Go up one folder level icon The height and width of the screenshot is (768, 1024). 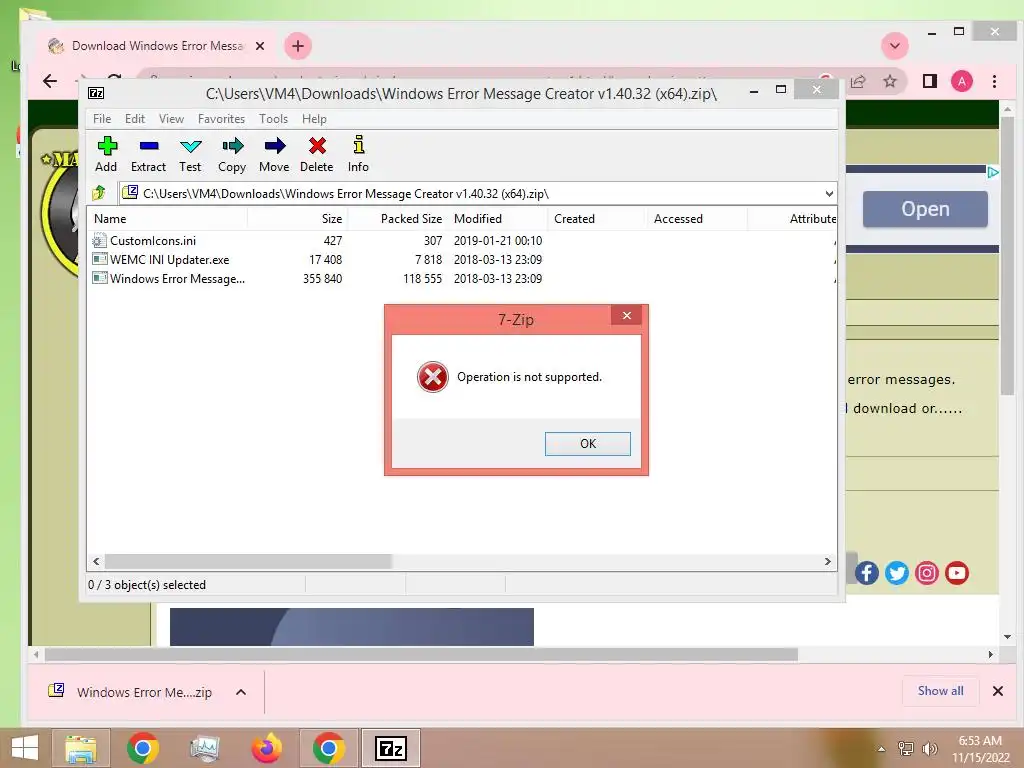[99, 193]
